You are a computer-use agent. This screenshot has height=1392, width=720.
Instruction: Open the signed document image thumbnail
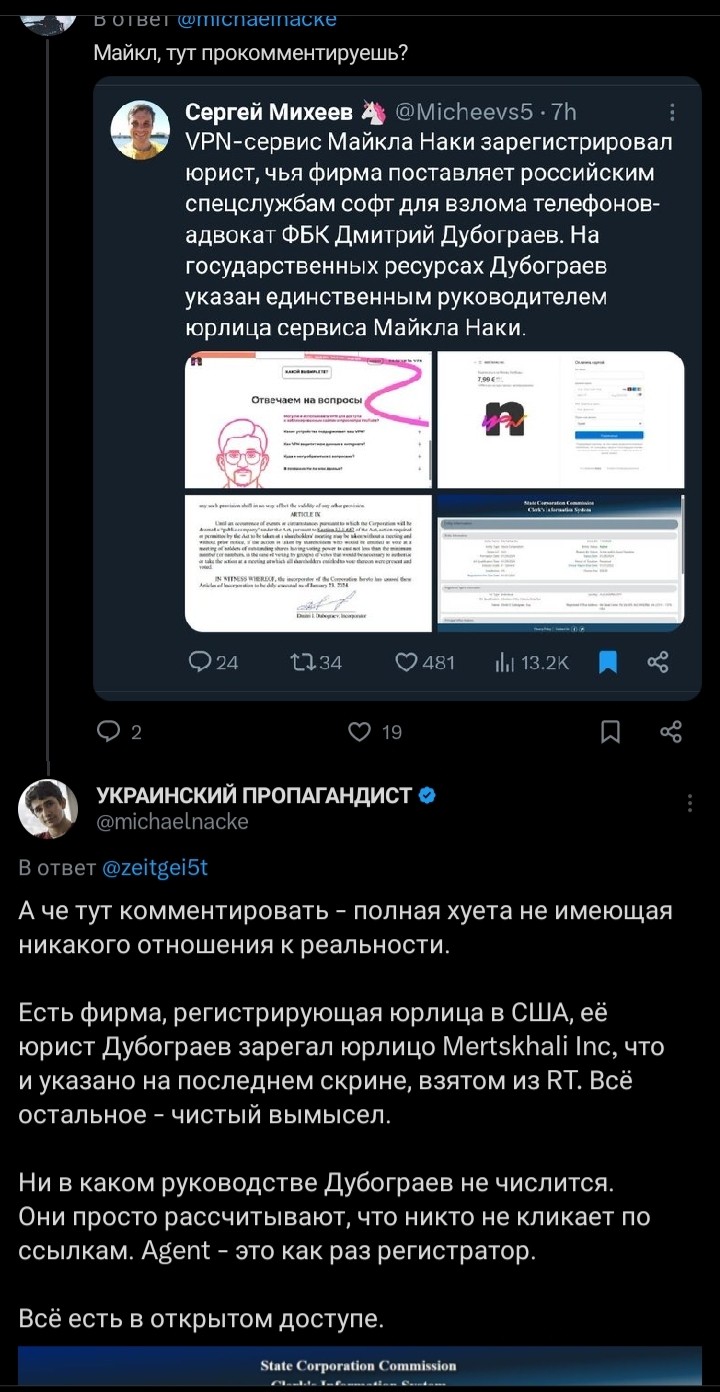[x=308, y=563]
